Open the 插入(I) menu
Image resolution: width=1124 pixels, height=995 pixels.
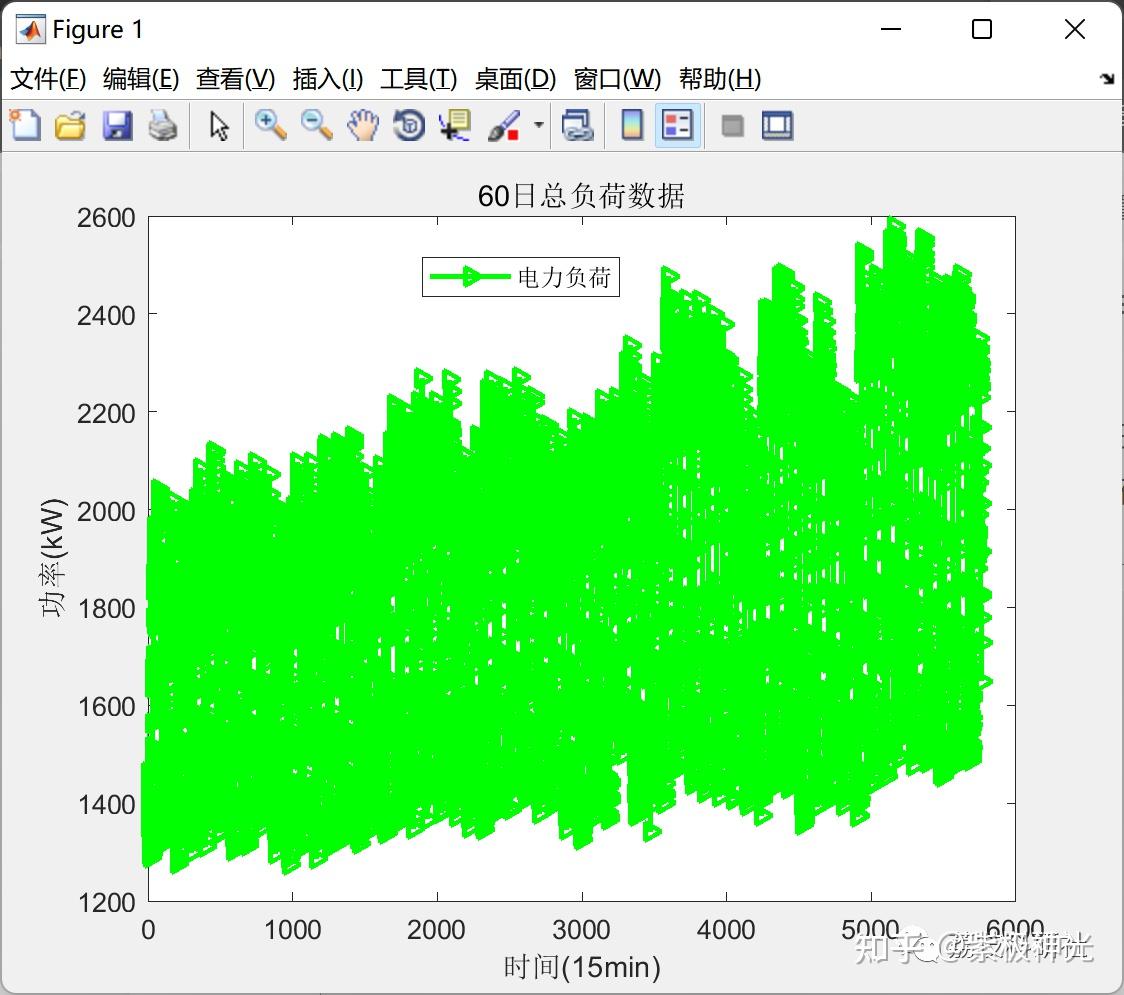[x=328, y=79]
